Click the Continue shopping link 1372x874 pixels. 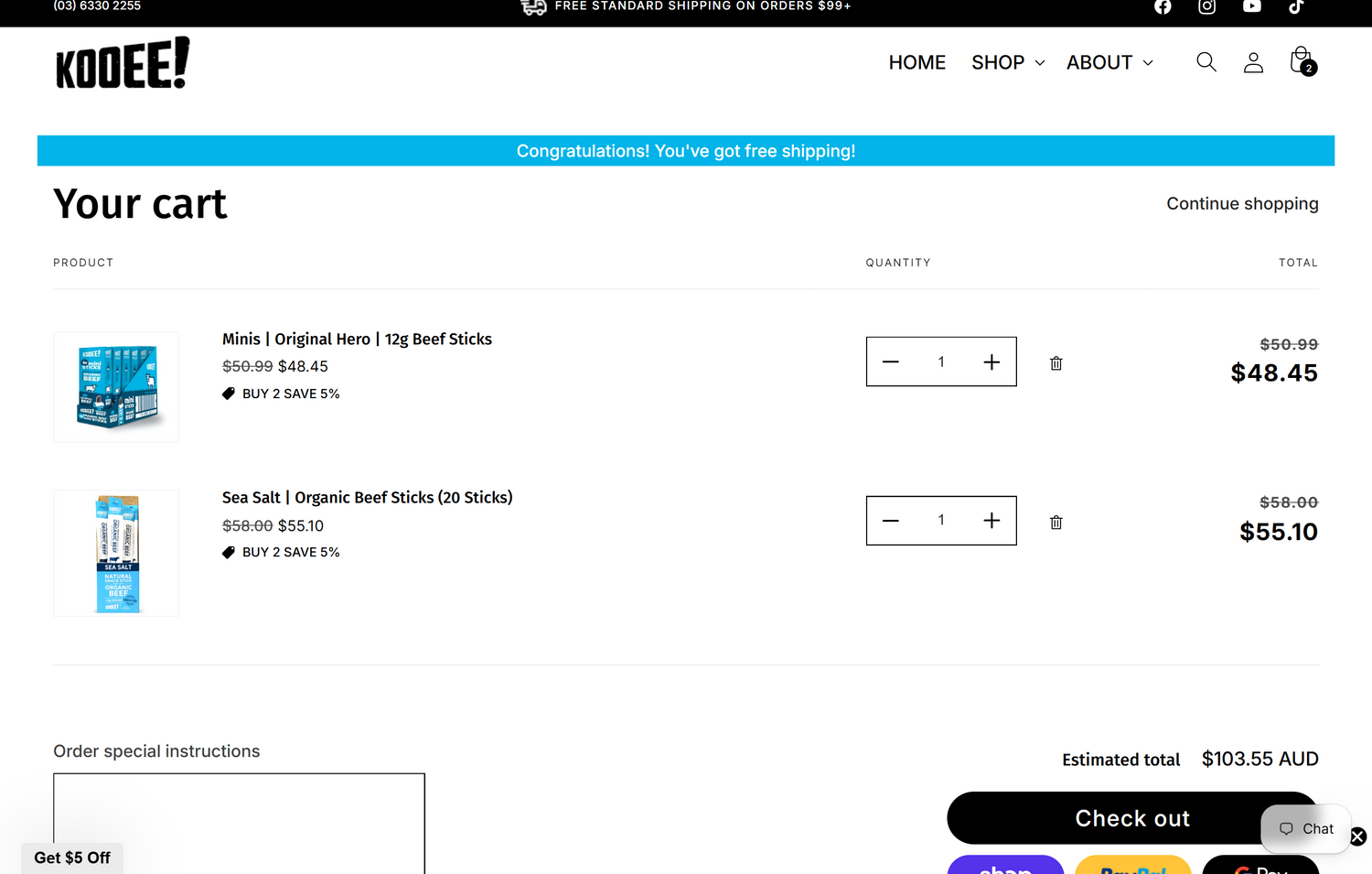1242,204
